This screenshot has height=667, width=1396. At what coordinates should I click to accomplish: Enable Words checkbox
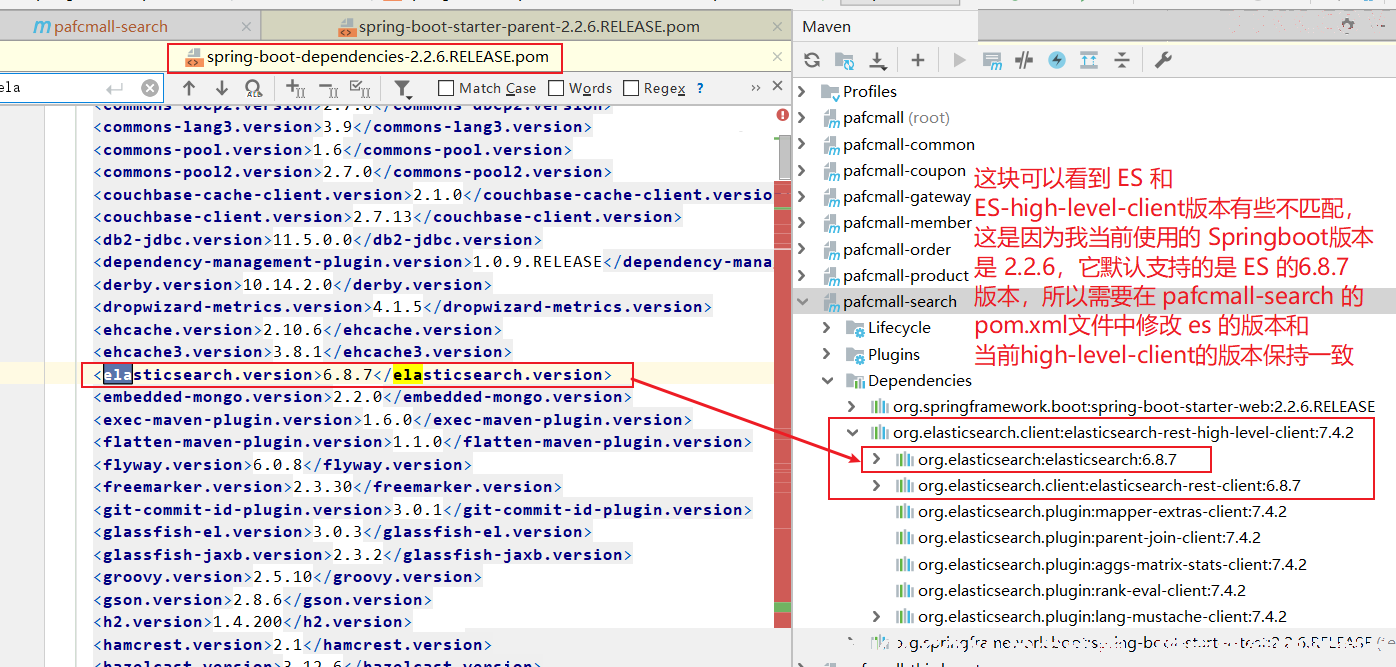[x=556, y=88]
